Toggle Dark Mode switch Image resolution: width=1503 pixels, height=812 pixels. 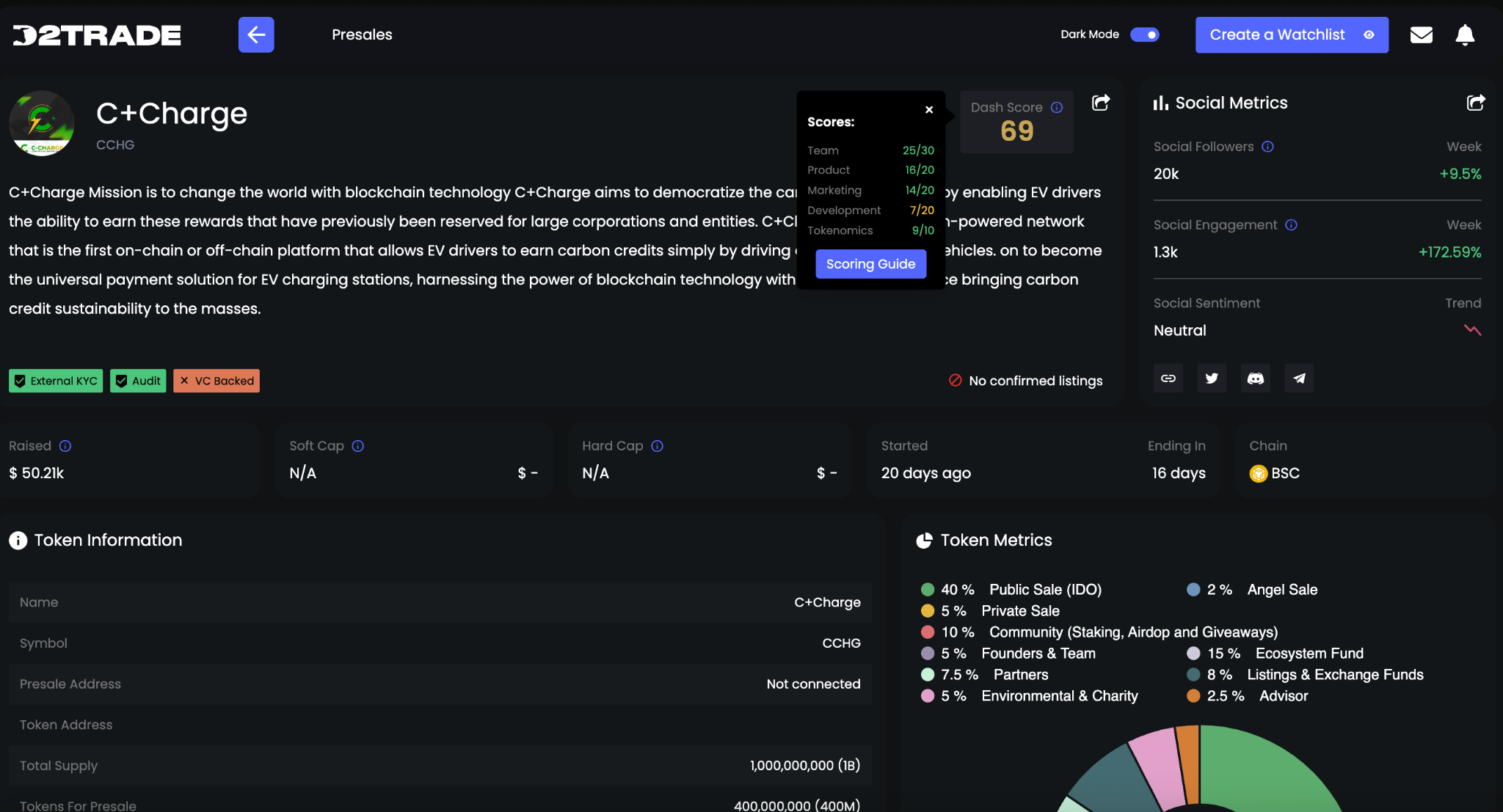click(x=1145, y=34)
